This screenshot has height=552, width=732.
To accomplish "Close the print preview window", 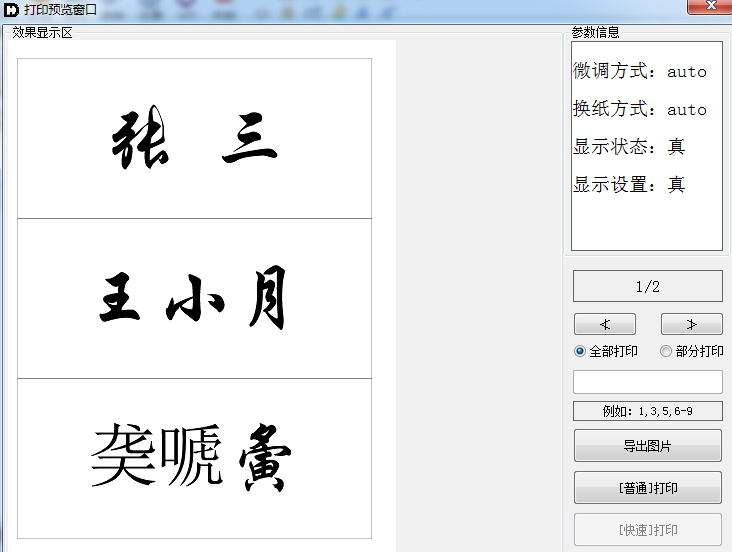I will point(709,7).
